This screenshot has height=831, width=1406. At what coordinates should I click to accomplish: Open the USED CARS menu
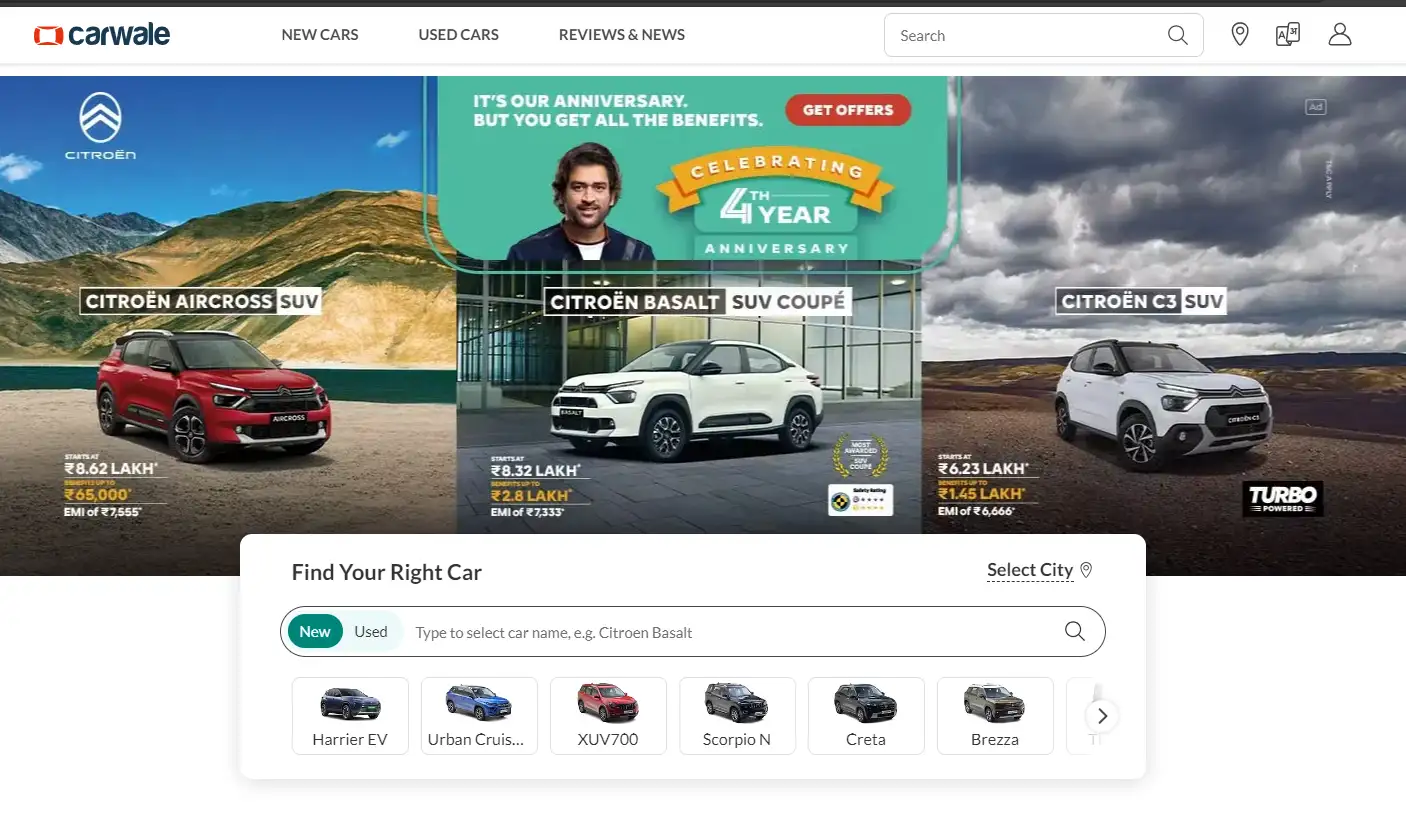click(458, 35)
